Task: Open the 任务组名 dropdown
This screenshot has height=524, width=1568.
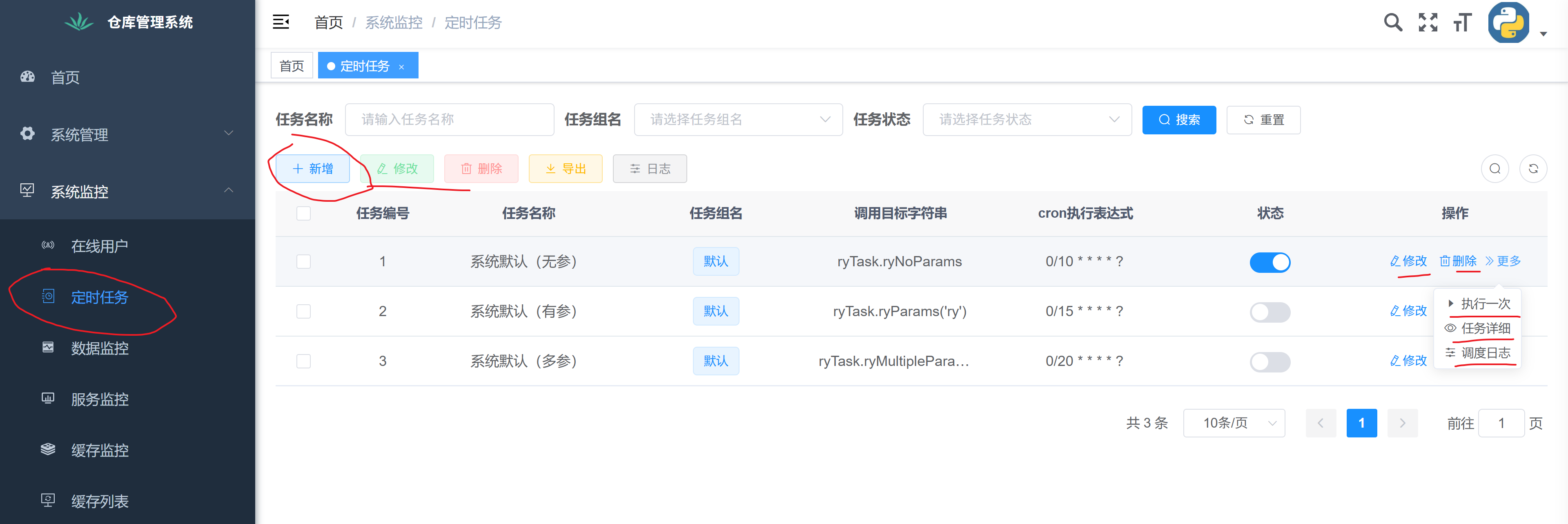Action: click(738, 119)
